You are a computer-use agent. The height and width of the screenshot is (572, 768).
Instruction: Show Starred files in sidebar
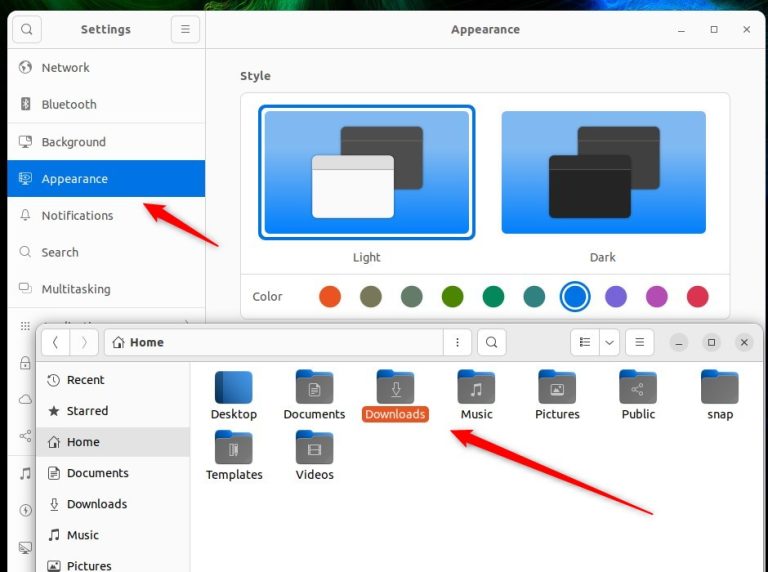pos(114,411)
